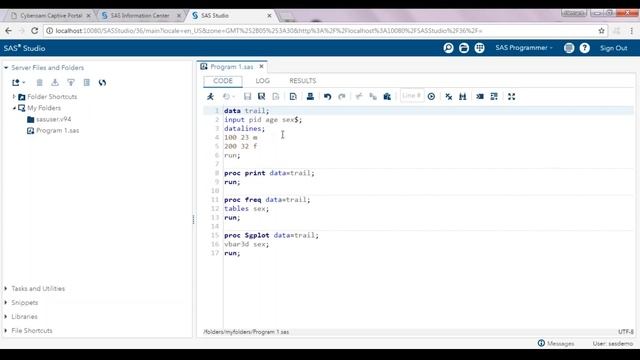Viewport: 640px width, 360px height.
Task: Click the Properties icon in file panel
Action: point(87,82)
